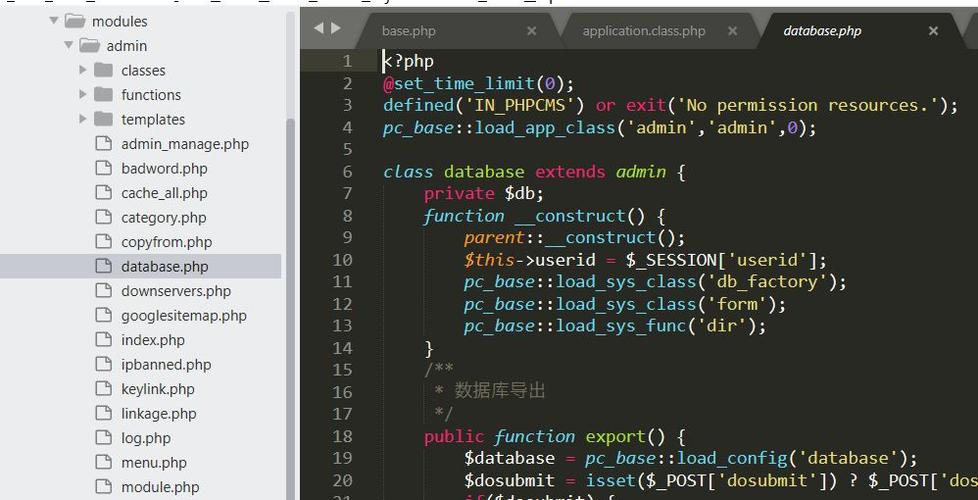Click file icon beside log.php
Viewport: 978px width, 500px height.
(103, 438)
